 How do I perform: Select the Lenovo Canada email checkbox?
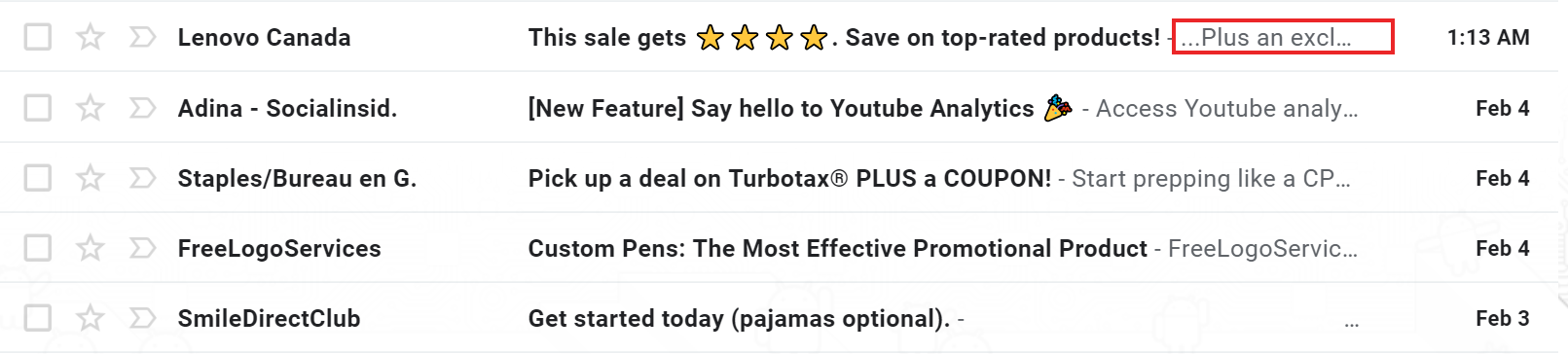coord(38,38)
